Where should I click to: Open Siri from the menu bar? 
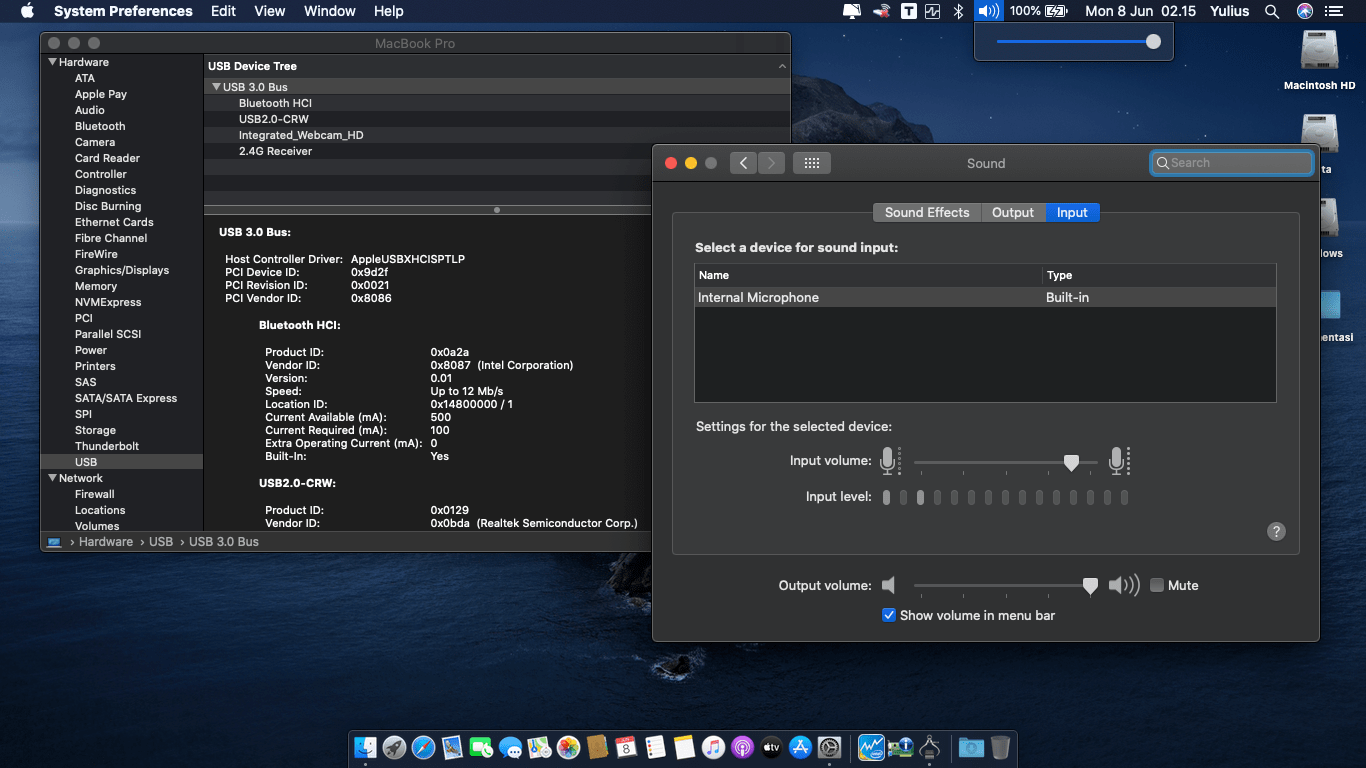click(1305, 11)
